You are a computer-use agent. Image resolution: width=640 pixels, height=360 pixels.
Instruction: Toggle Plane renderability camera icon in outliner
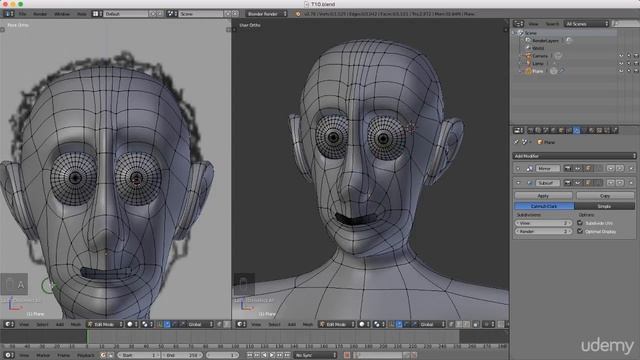636,71
